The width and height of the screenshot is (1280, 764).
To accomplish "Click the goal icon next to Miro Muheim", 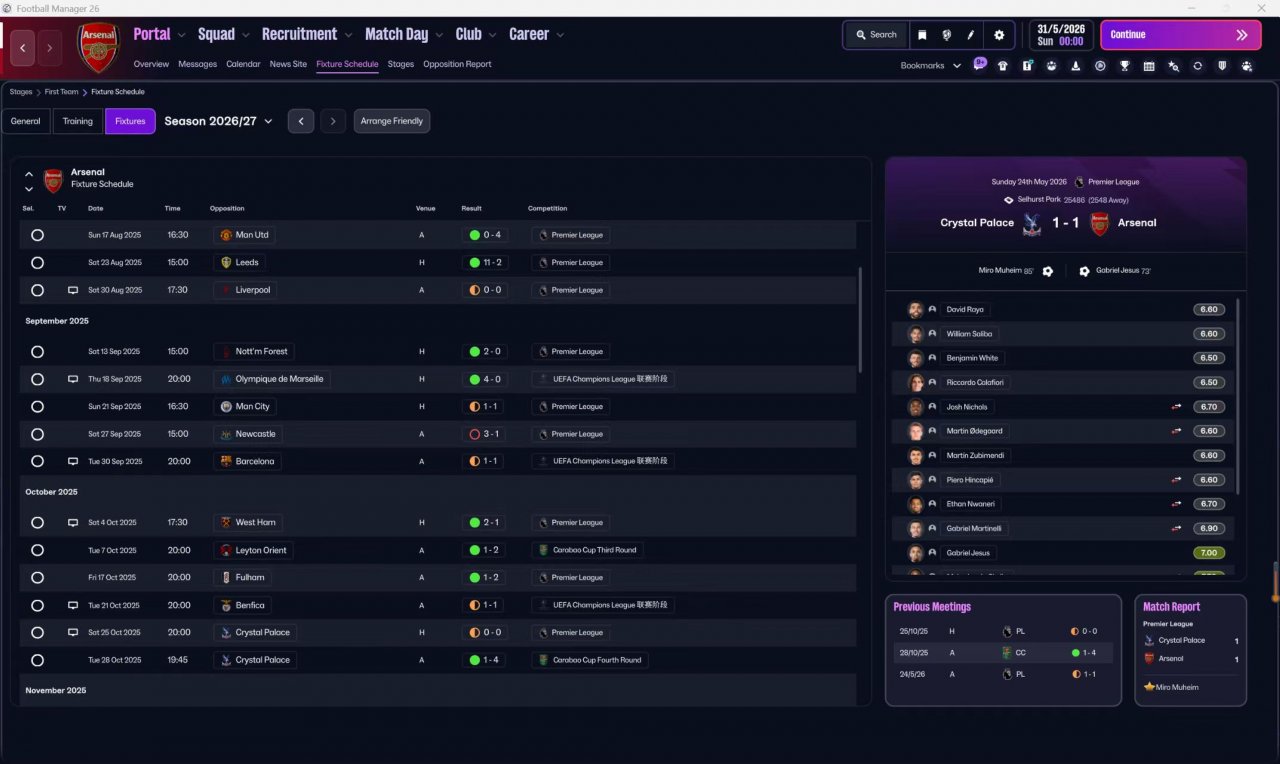I will [x=1048, y=271].
